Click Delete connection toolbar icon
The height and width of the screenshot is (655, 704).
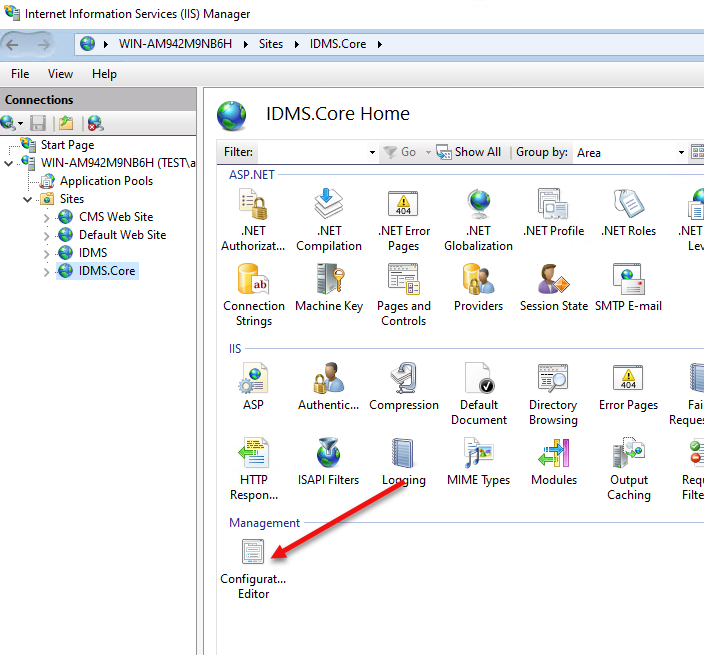[x=95, y=123]
